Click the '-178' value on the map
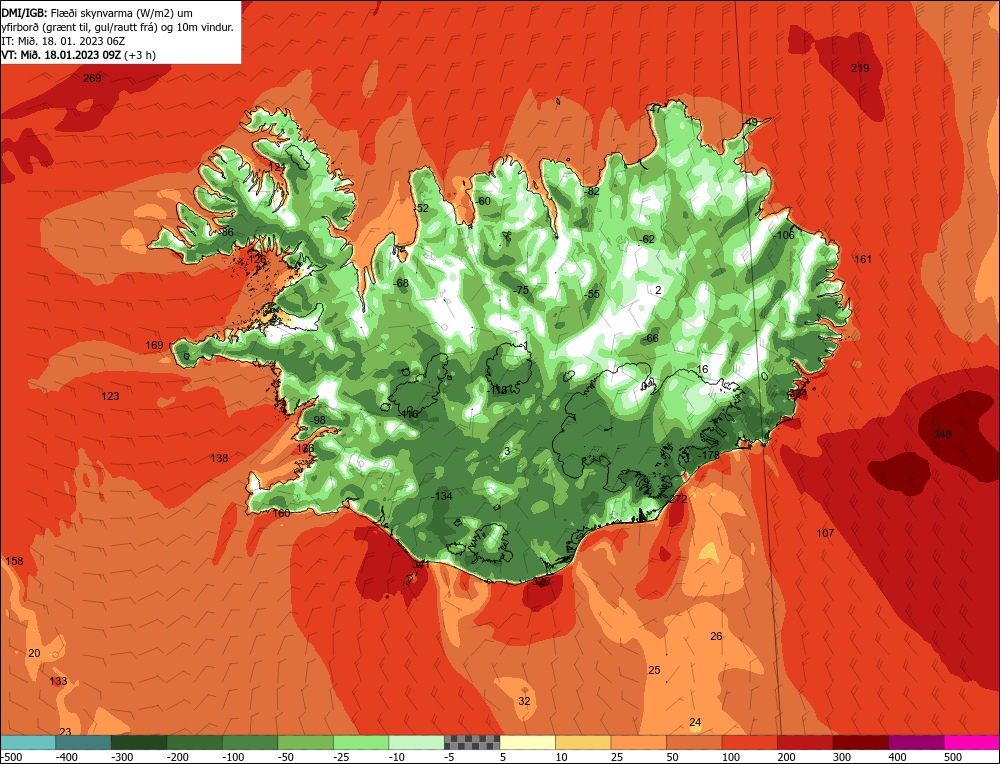Image resolution: width=1000 pixels, height=764 pixels. 709,455
